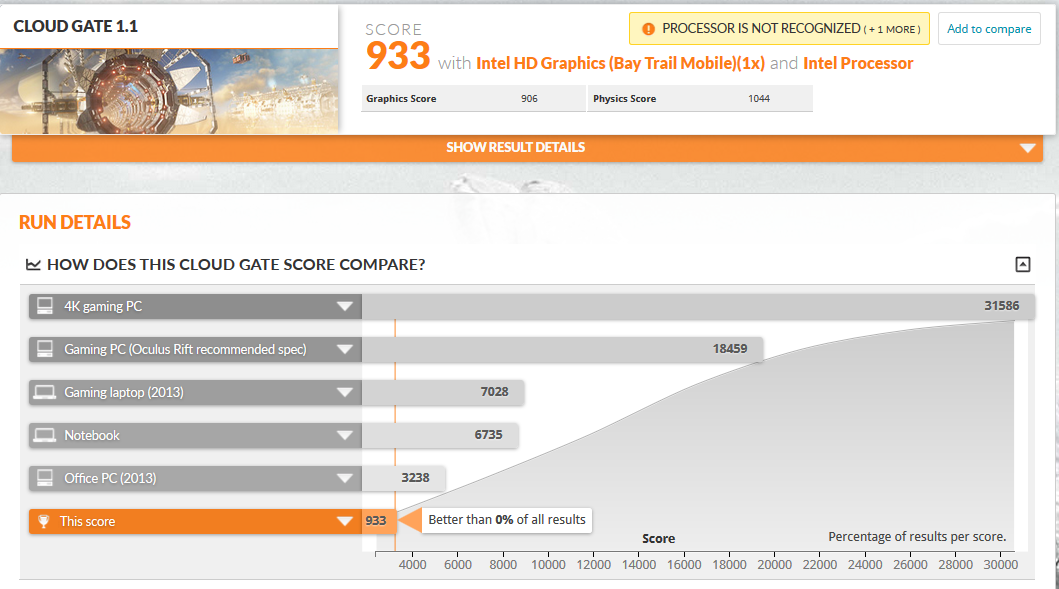Click the white arrow on Show Result Details bar

(x=1027, y=148)
